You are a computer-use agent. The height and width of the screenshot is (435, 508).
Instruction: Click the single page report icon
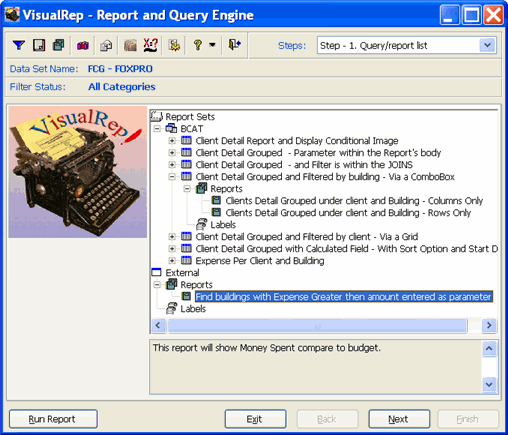(x=39, y=45)
